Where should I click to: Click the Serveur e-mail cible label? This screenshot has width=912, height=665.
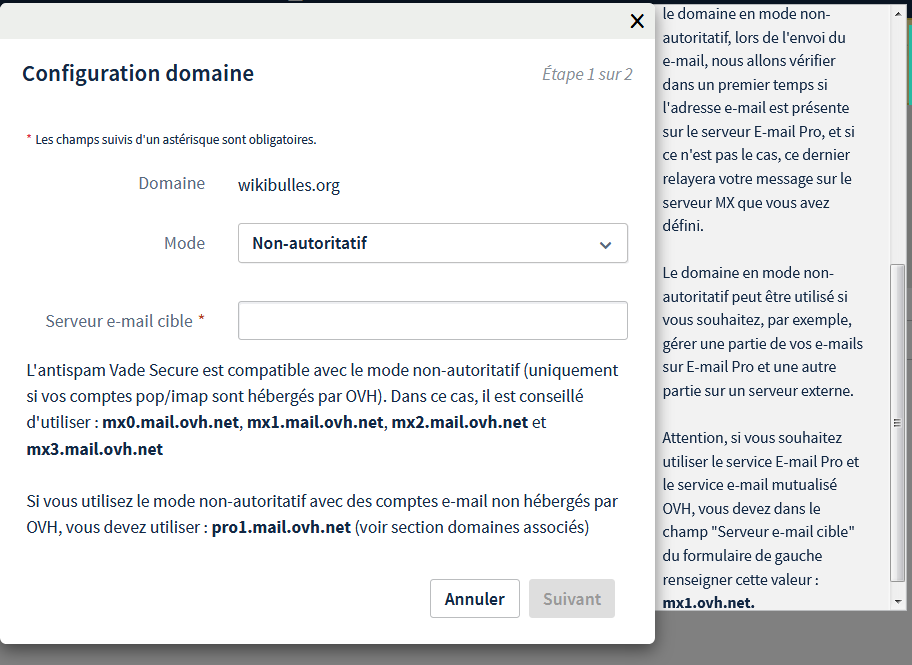pyautogui.click(x=119, y=321)
